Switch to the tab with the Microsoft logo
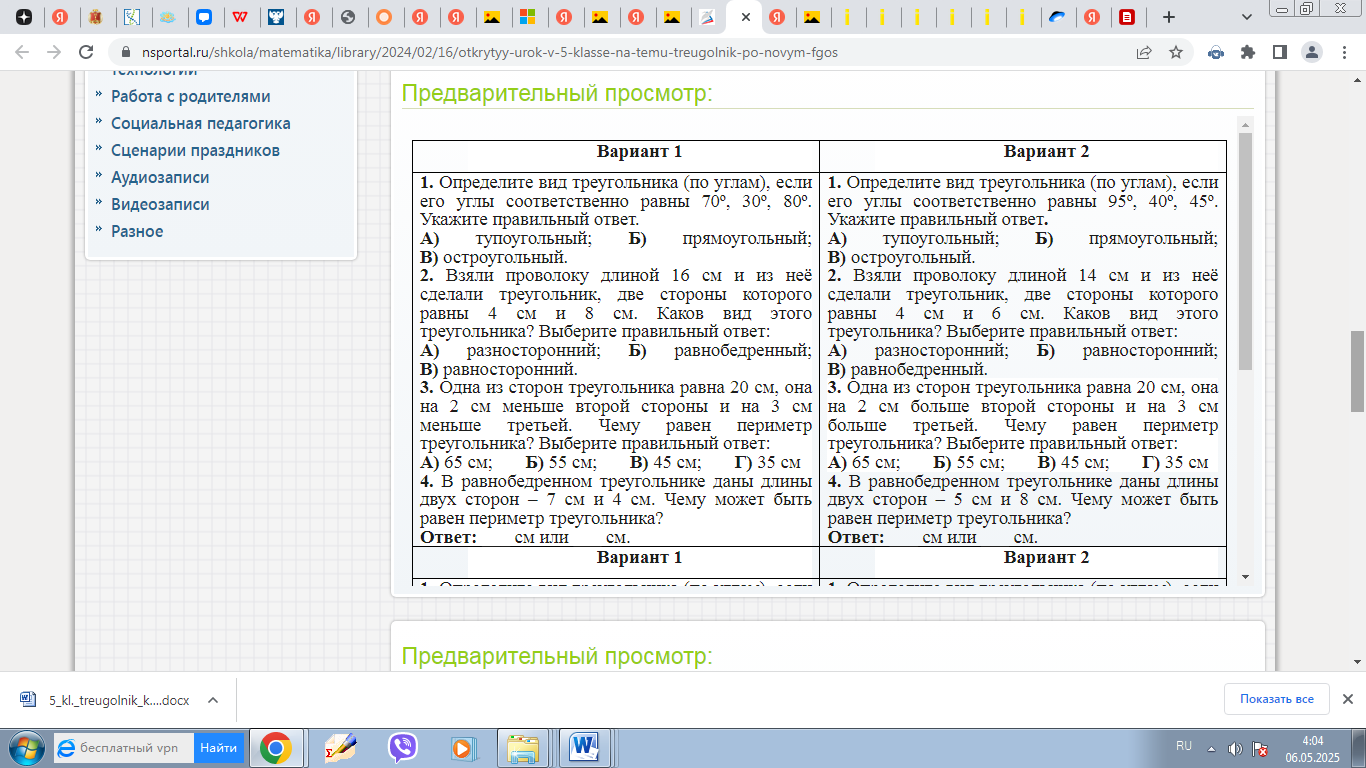This screenshot has width=1366, height=768. point(527,17)
